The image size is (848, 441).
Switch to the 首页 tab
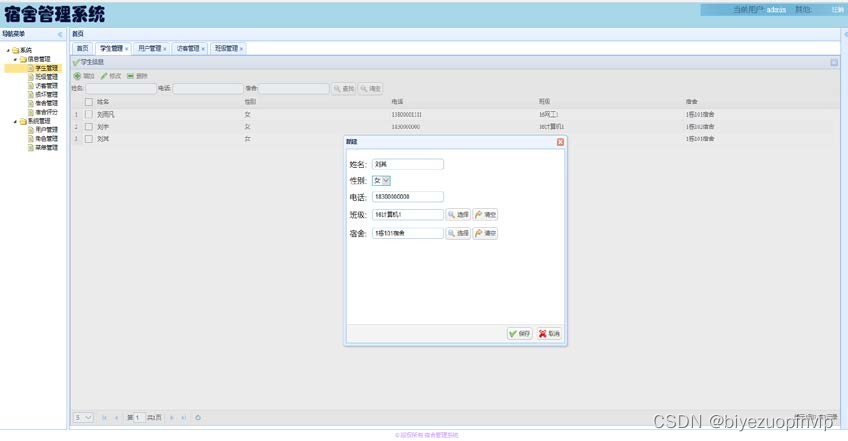pos(82,49)
